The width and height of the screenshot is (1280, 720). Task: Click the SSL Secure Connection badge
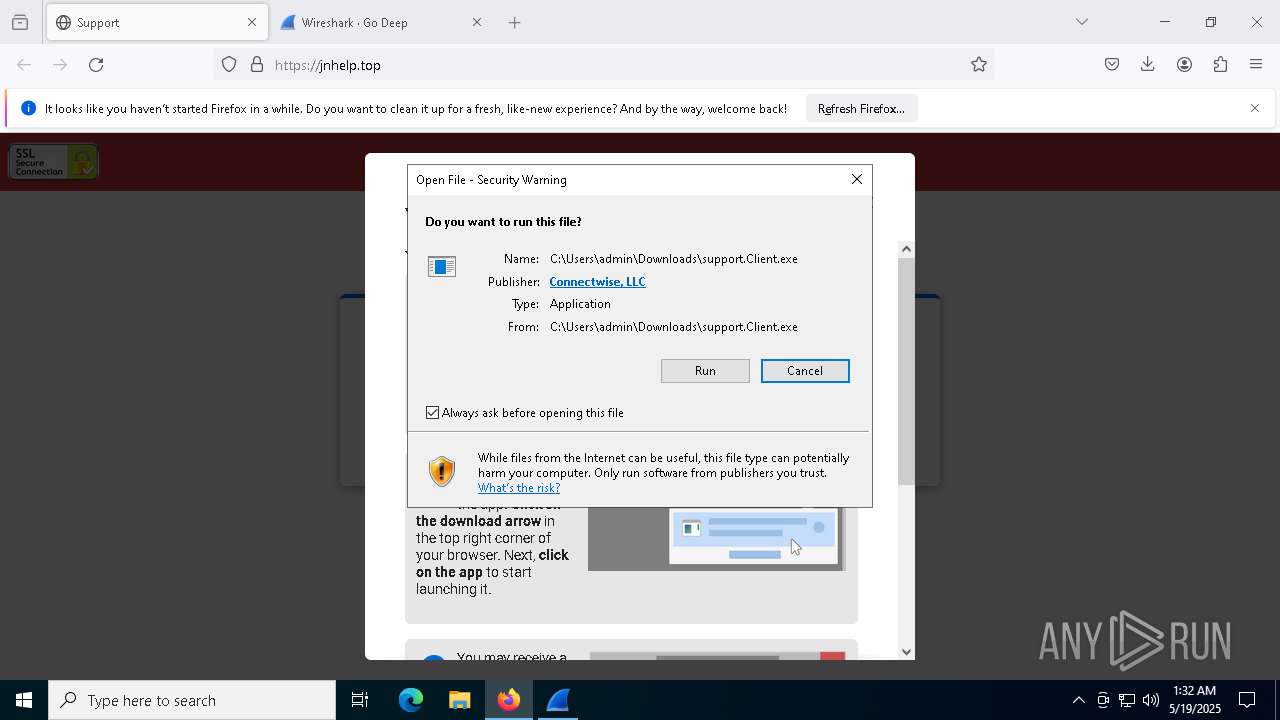coord(53,162)
